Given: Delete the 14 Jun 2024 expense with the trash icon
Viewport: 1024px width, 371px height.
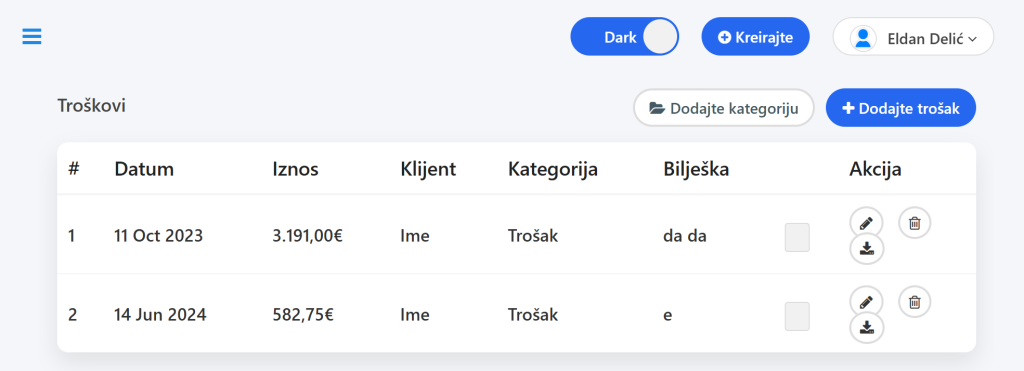Looking at the screenshot, I should [x=915, y=302].
